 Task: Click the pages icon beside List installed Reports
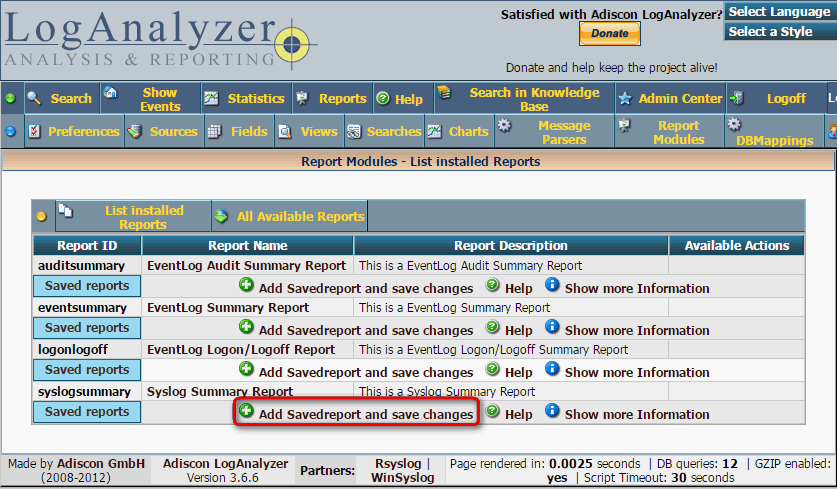[65, 210]
